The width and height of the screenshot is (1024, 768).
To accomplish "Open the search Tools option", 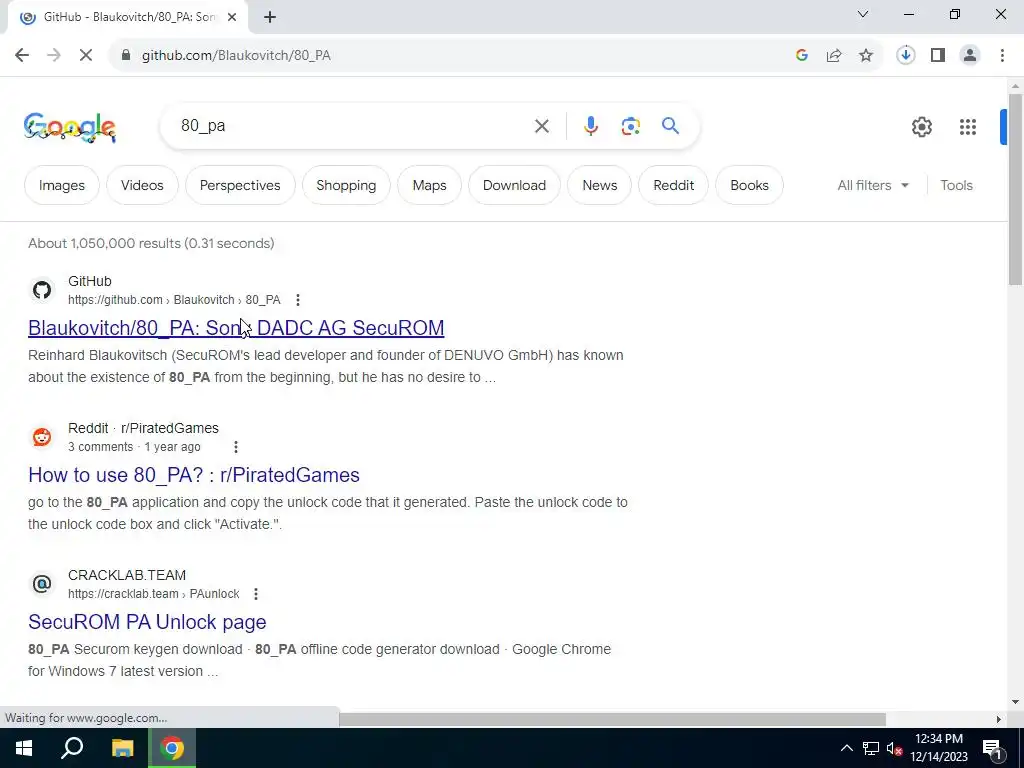I will click(956, 185).
